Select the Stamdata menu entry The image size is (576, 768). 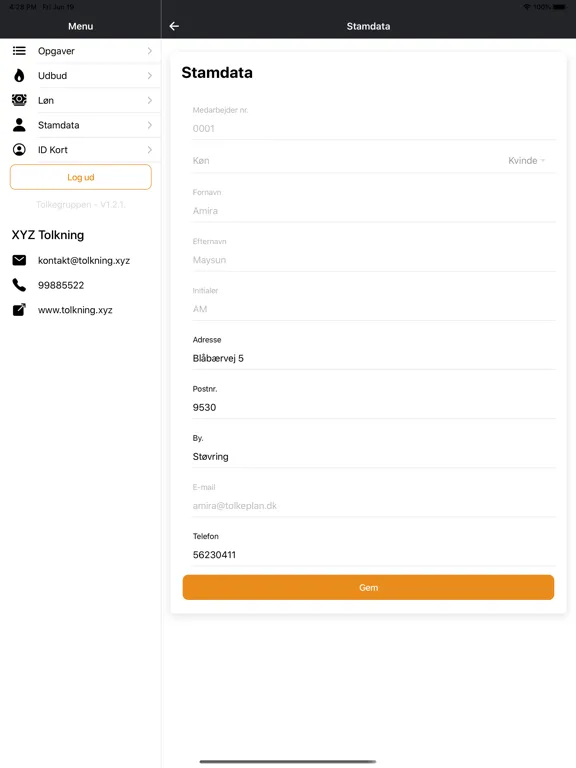click(x=80, y=125)
